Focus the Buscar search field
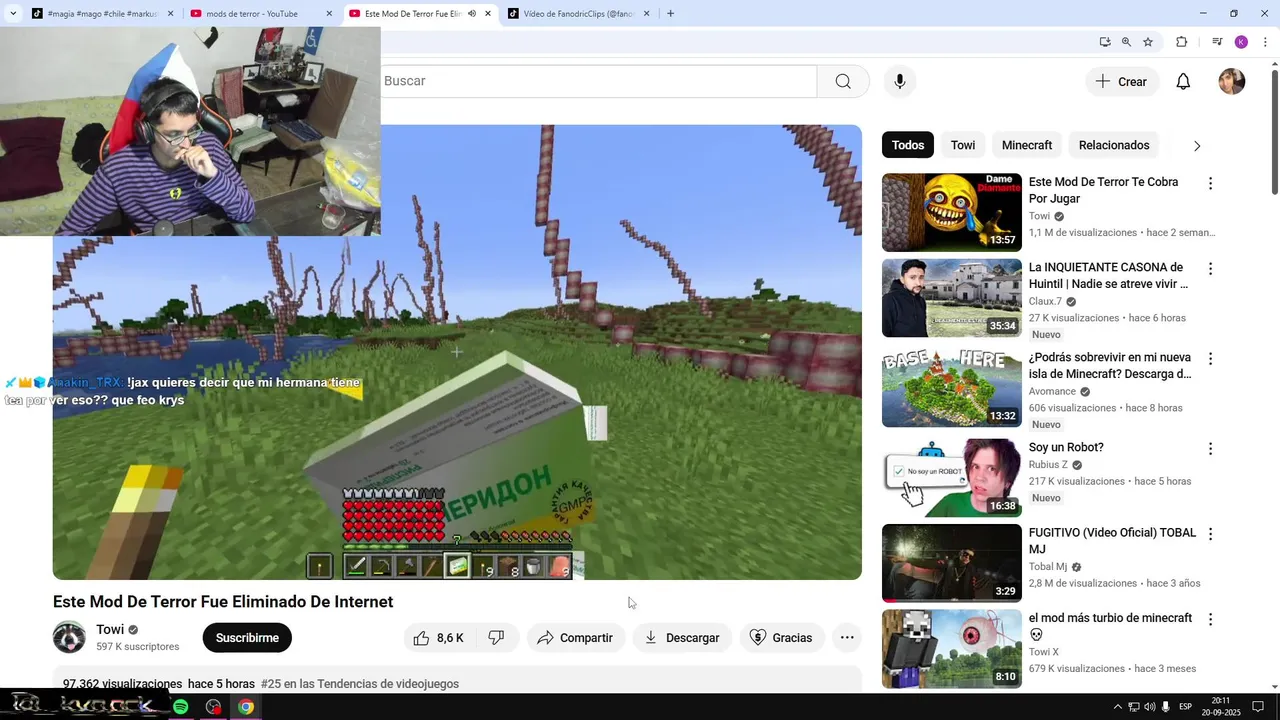1280x720 pixels. pyautogui.click(x=598, y=82)
